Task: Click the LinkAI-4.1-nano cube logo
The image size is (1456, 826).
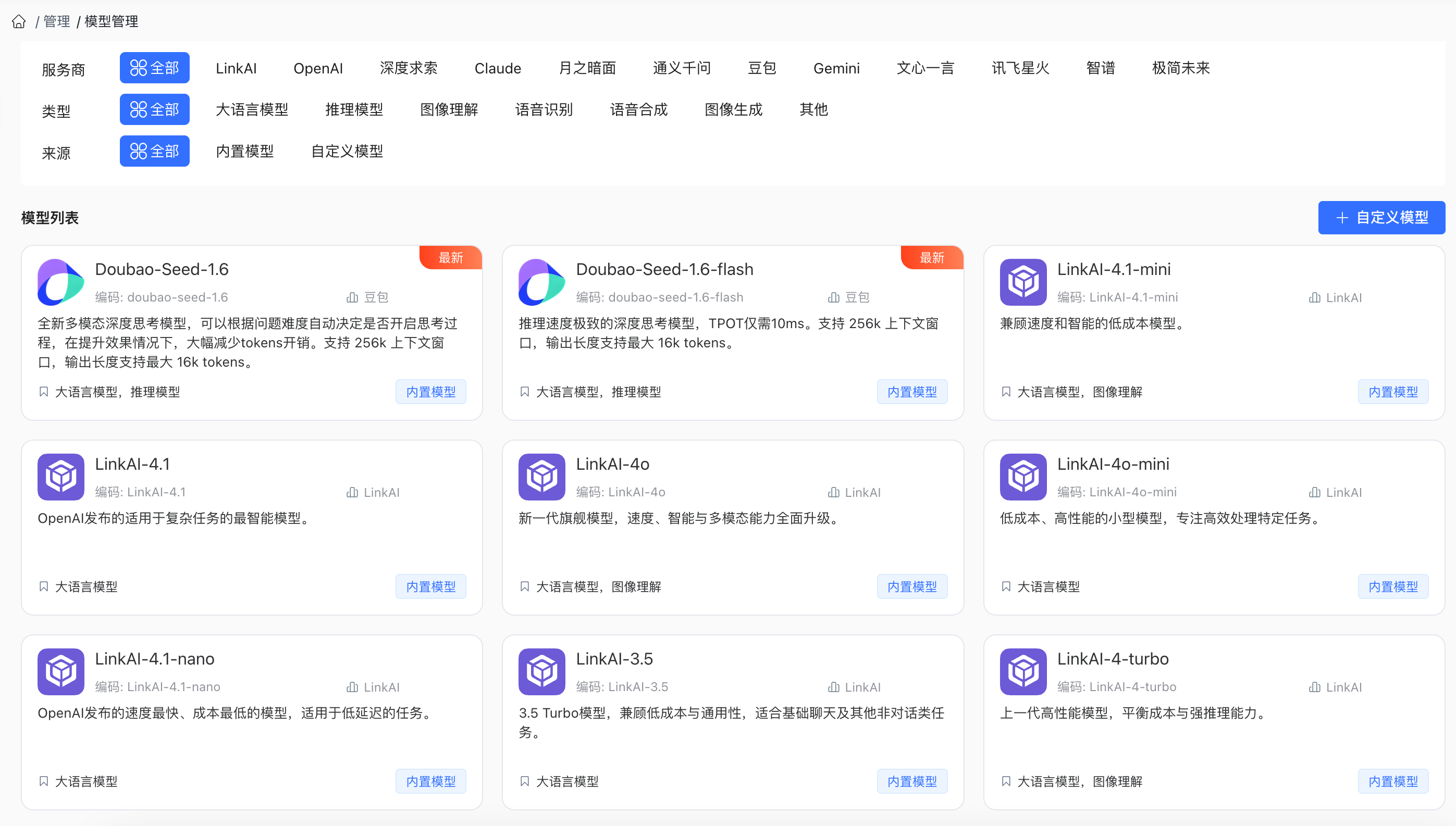Action: pyautogui.click(x=61, y=672)
